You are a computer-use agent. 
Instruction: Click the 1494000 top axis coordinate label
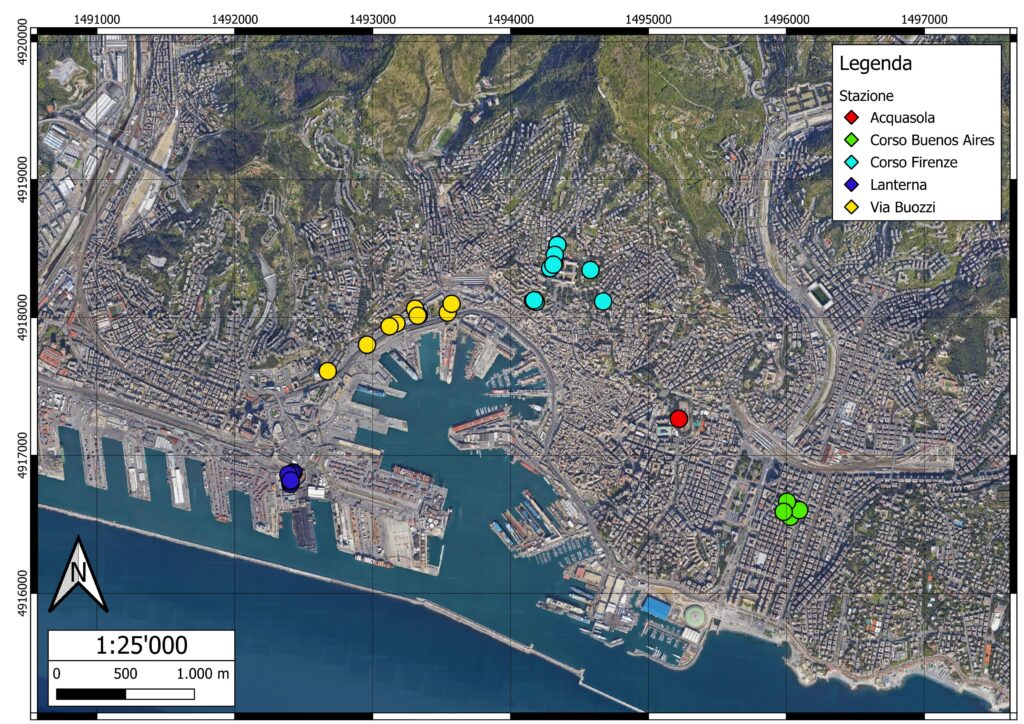[x=510, y=19]
